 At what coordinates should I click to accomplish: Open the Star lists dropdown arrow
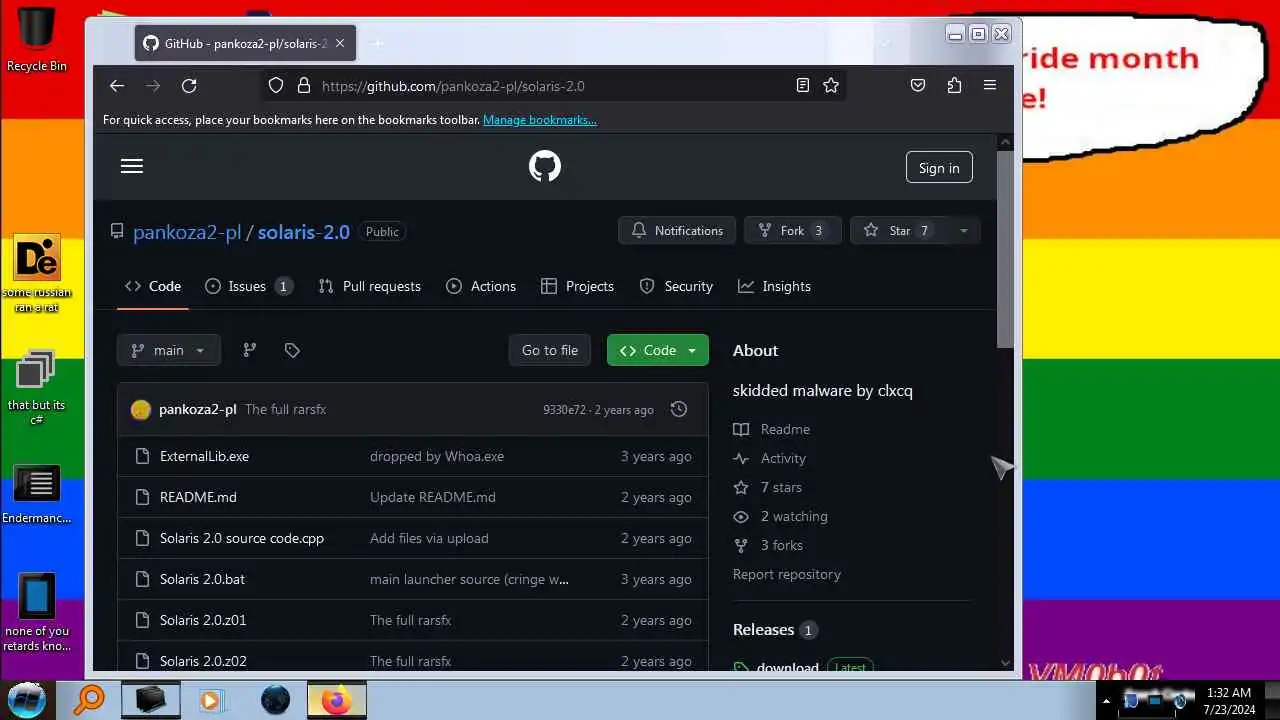tap(964, 230)
